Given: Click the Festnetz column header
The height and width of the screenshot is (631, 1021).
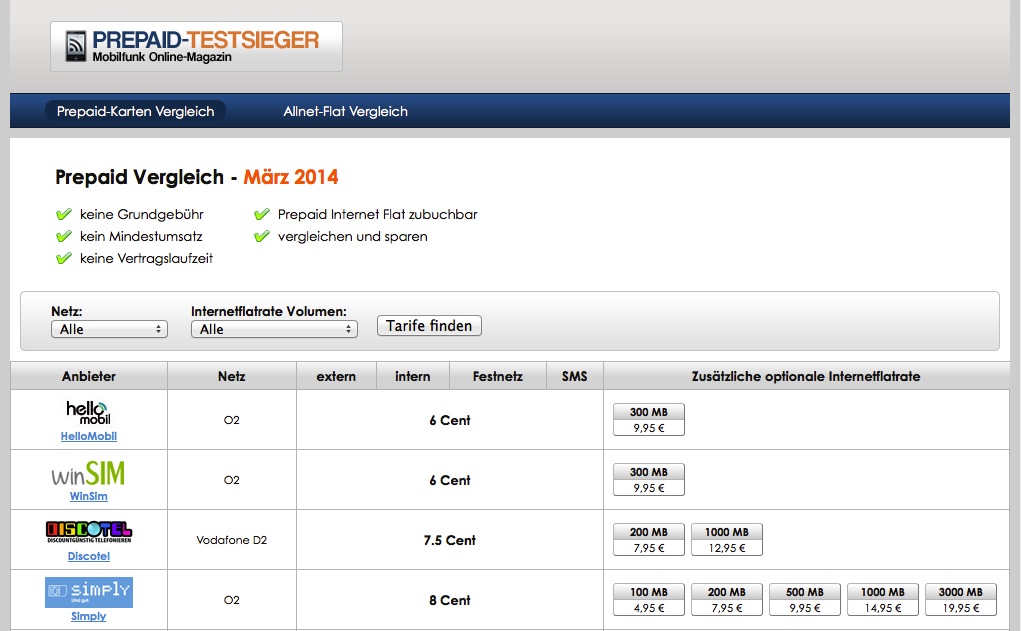Looking at the screenshot, I should click(x=497, y=376).
